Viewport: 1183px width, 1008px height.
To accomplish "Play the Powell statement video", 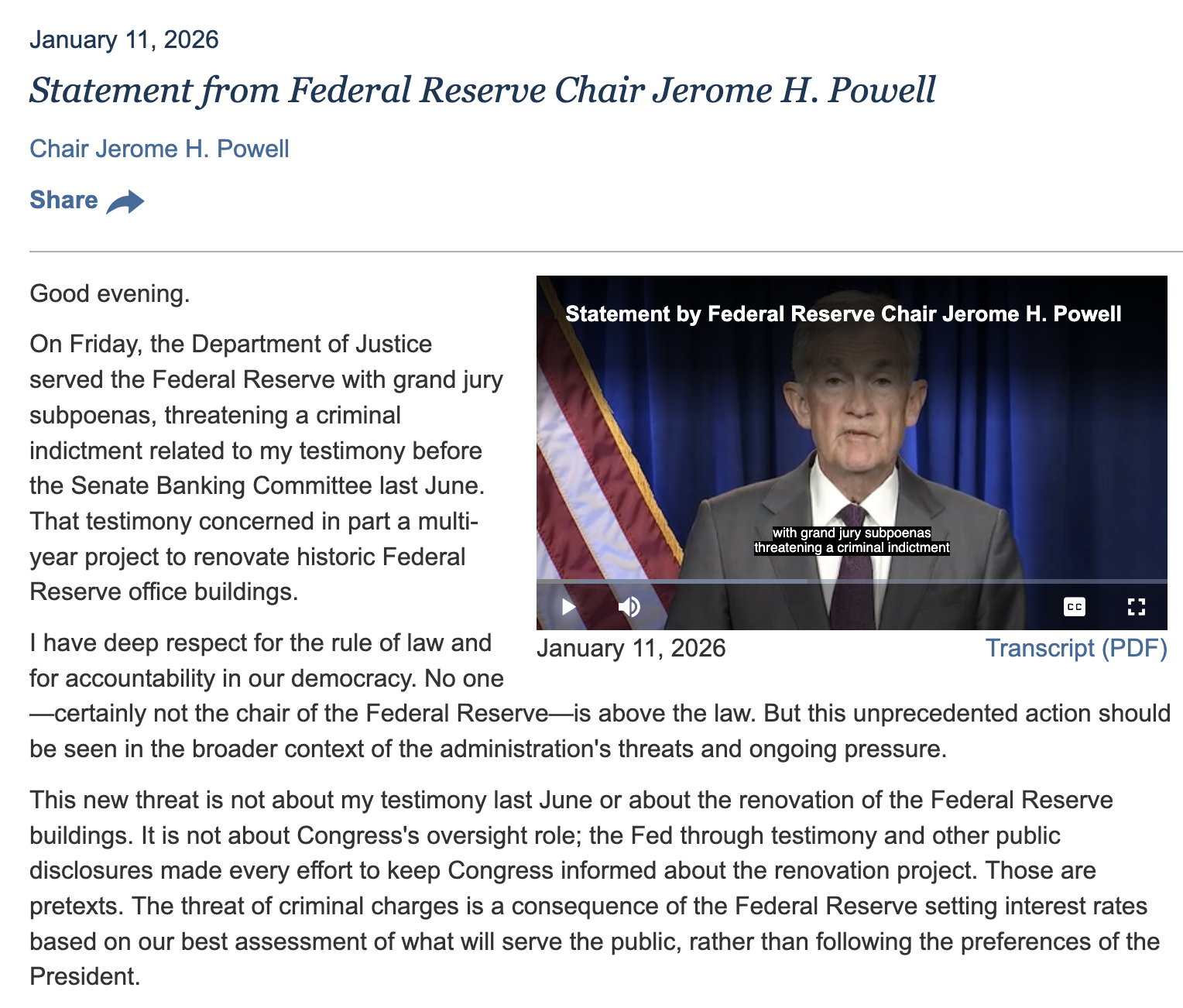I will point(568,606).
